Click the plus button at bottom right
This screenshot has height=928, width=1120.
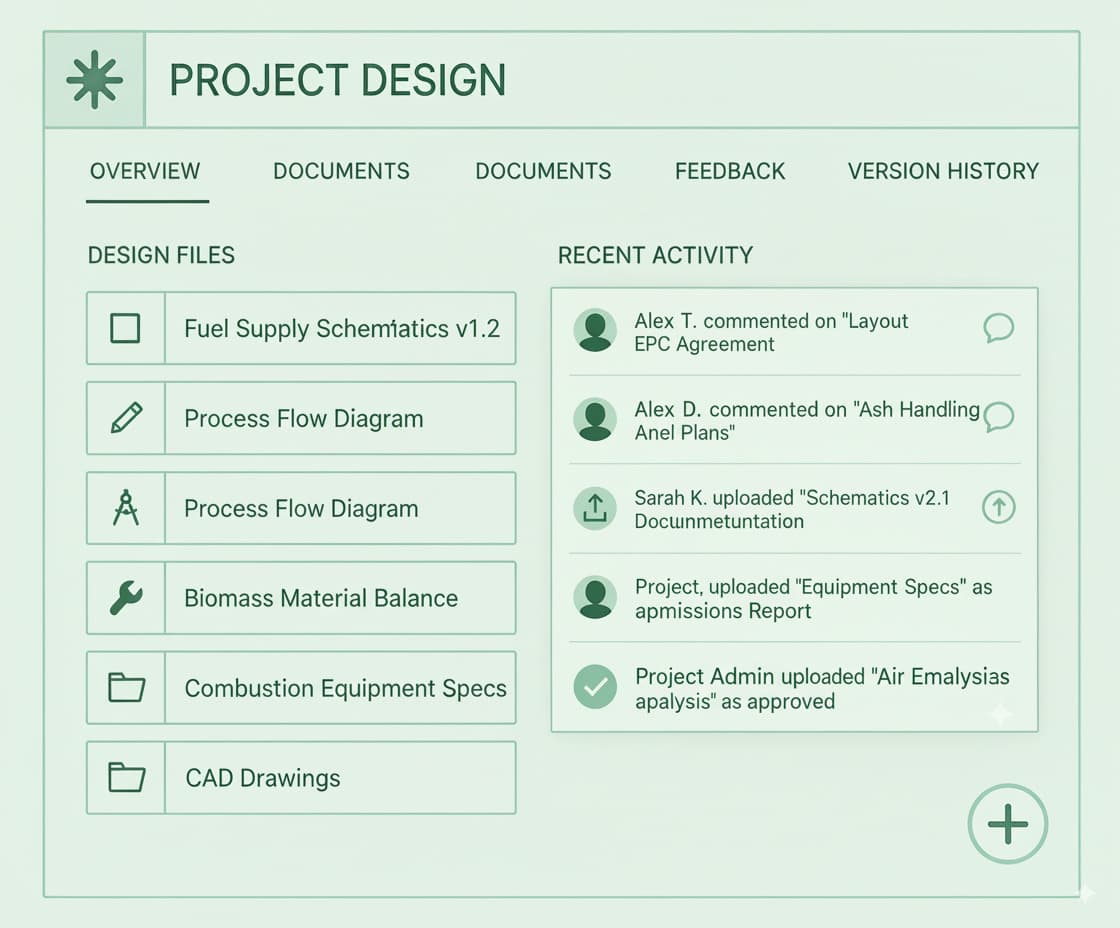pyautogui.click(x=1008, y=825)
